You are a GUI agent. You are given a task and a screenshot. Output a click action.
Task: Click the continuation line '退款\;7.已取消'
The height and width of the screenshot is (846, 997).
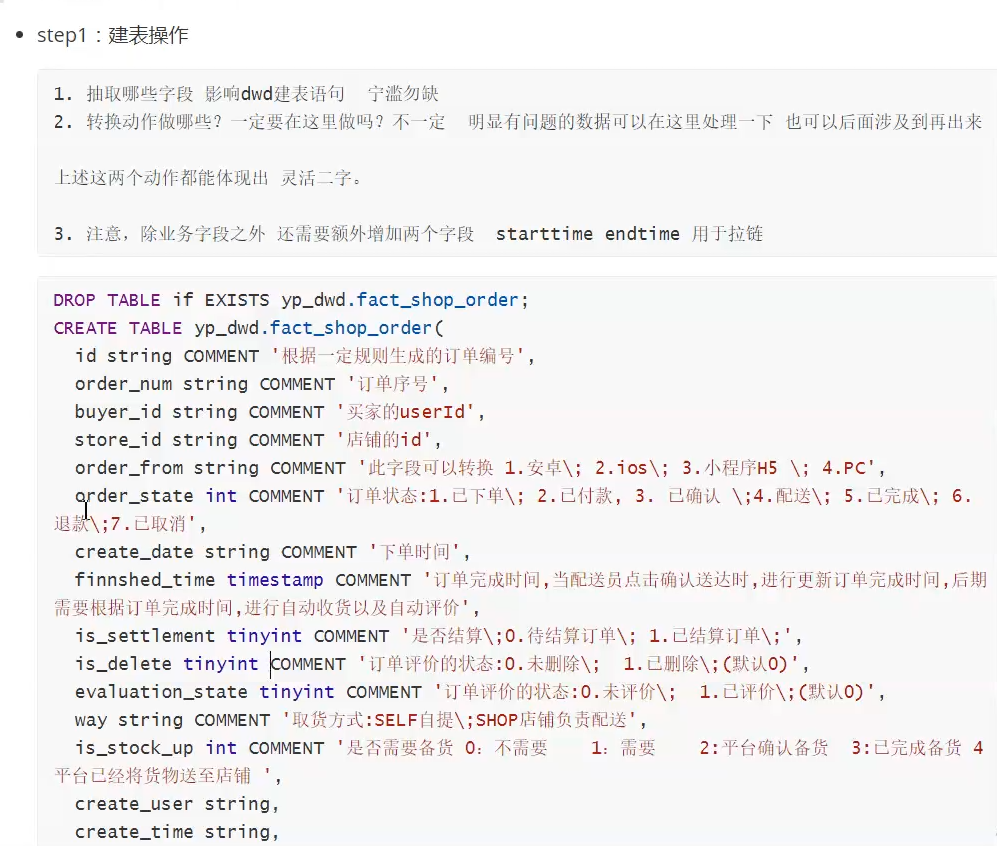130,524
